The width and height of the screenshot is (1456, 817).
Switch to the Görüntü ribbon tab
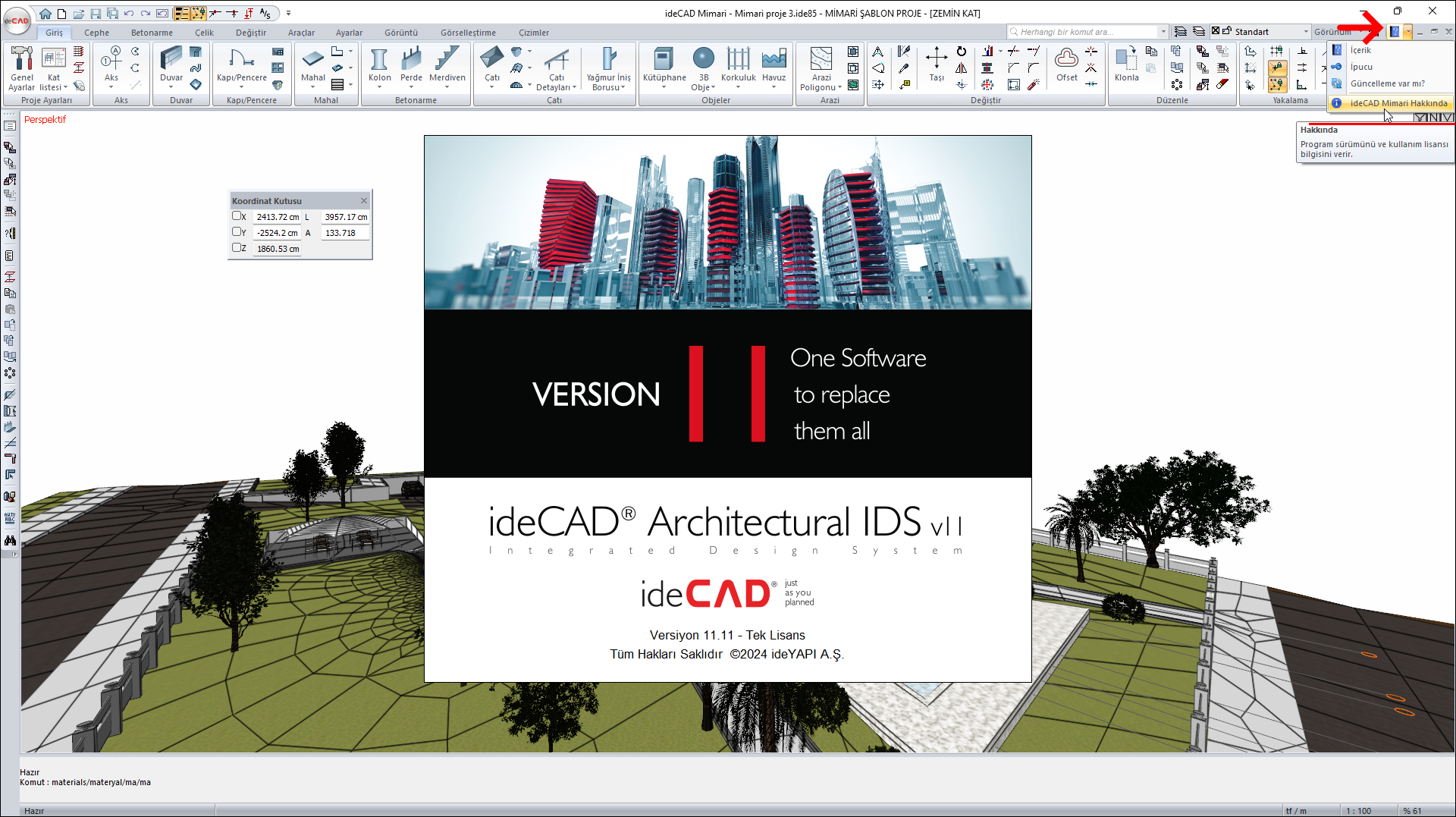pyautogui.click(x=401, y=33)
